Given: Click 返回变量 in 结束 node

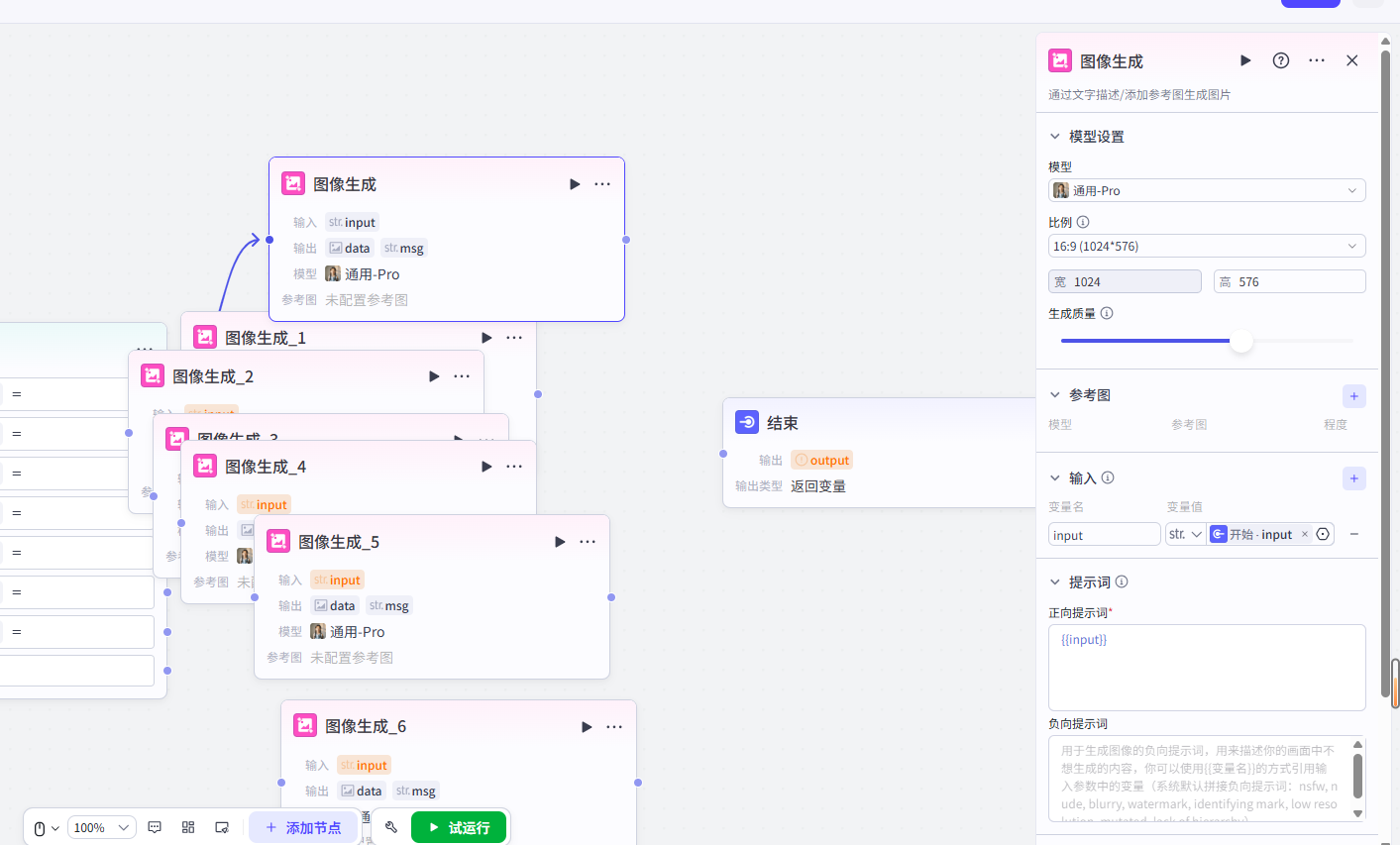Looking at the screenshot, I should [818, 485].
